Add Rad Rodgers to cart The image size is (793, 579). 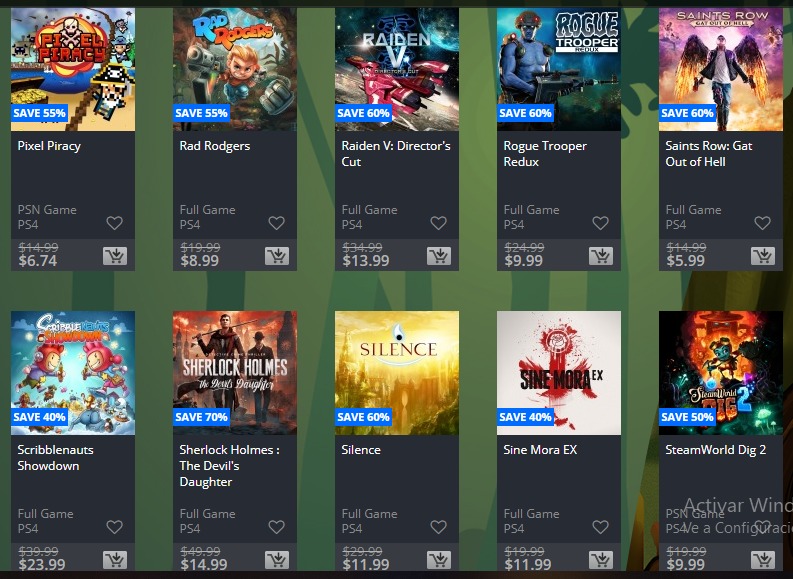[x=277, y=256]
